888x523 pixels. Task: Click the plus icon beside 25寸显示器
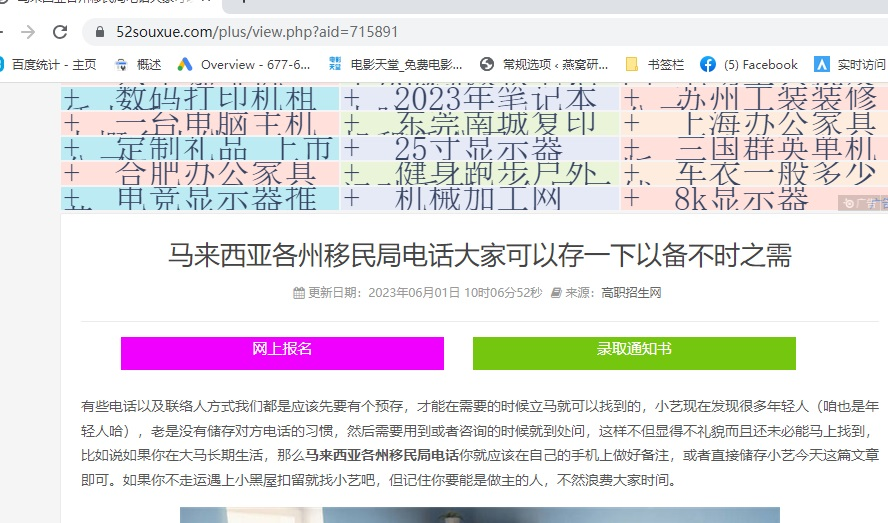[352, 148]
